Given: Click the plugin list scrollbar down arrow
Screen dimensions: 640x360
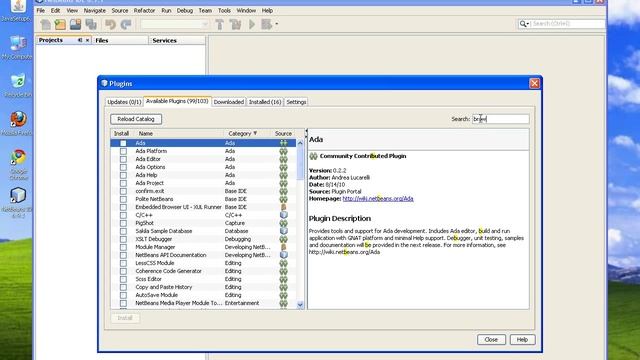Looking at the screenshot, I should (x=300, y=304).
